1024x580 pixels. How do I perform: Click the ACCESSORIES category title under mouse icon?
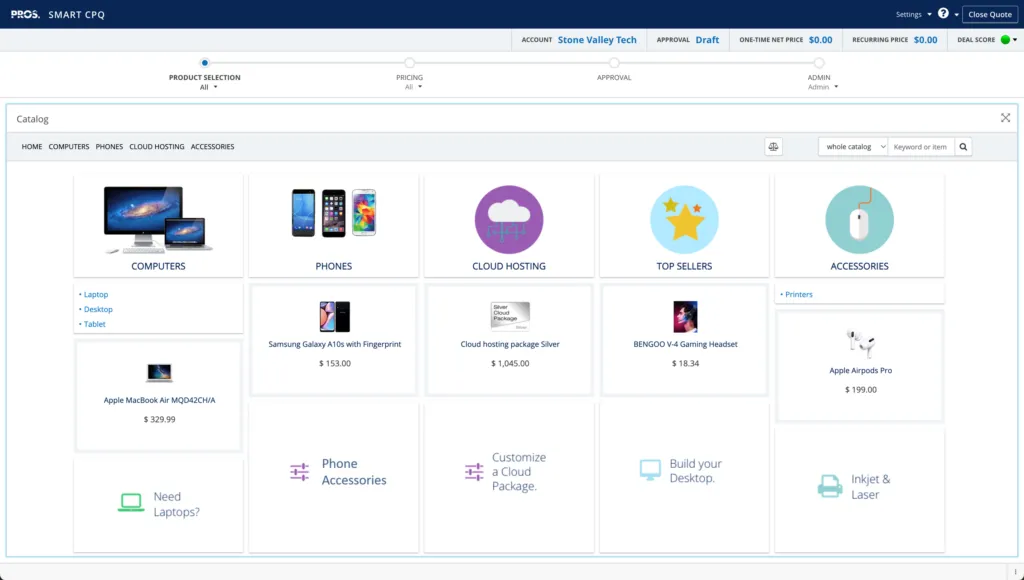coord(859,266)
